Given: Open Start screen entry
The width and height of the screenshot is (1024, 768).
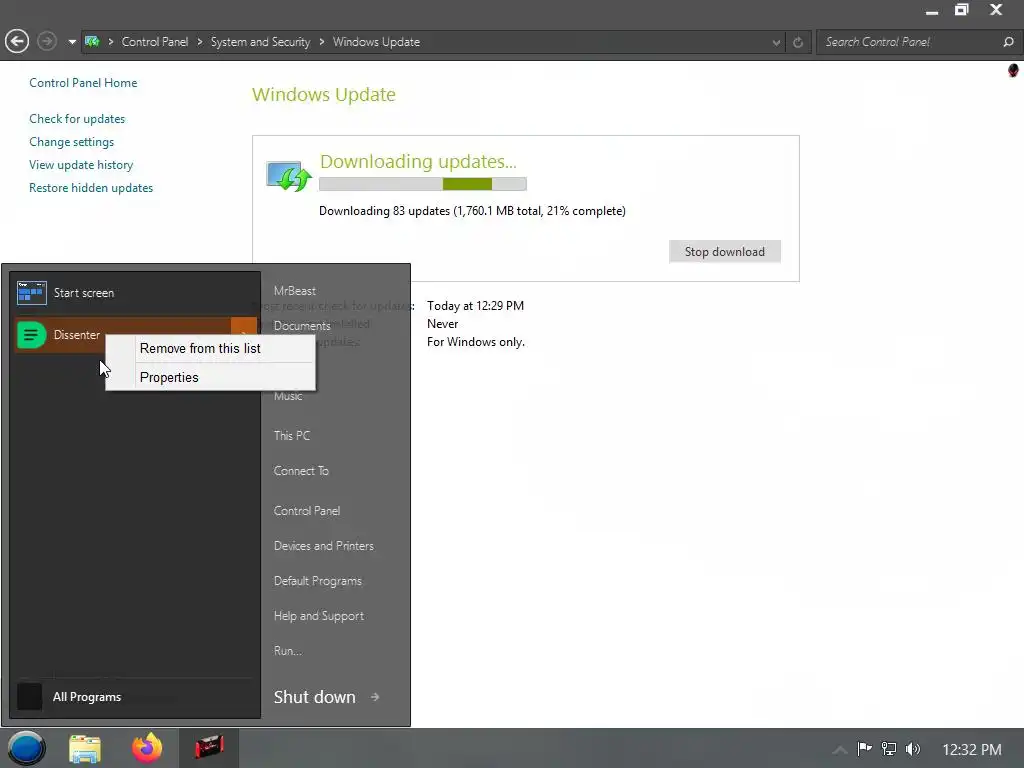Looking at the screenshot, I should [x=136, y=293].
